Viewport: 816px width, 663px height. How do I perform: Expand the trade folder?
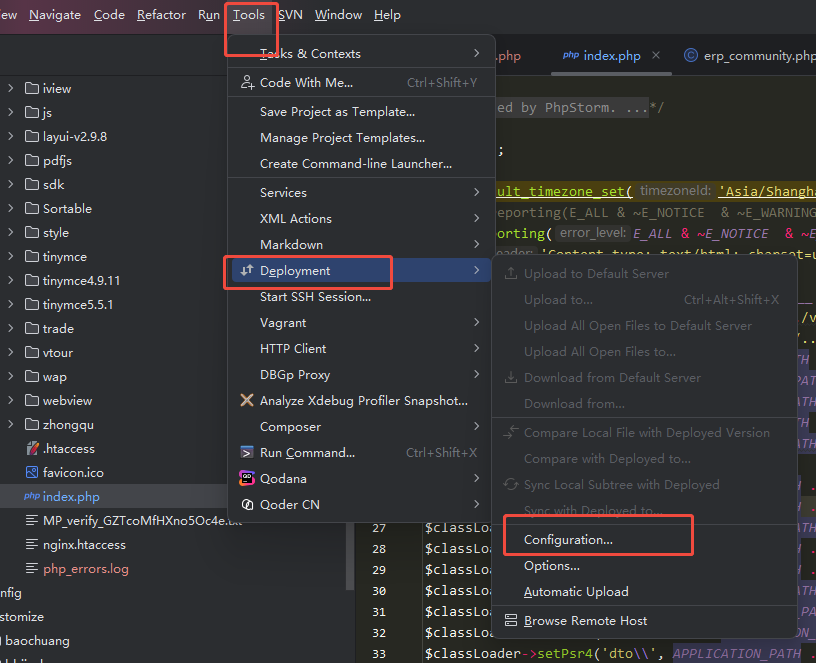10,328
